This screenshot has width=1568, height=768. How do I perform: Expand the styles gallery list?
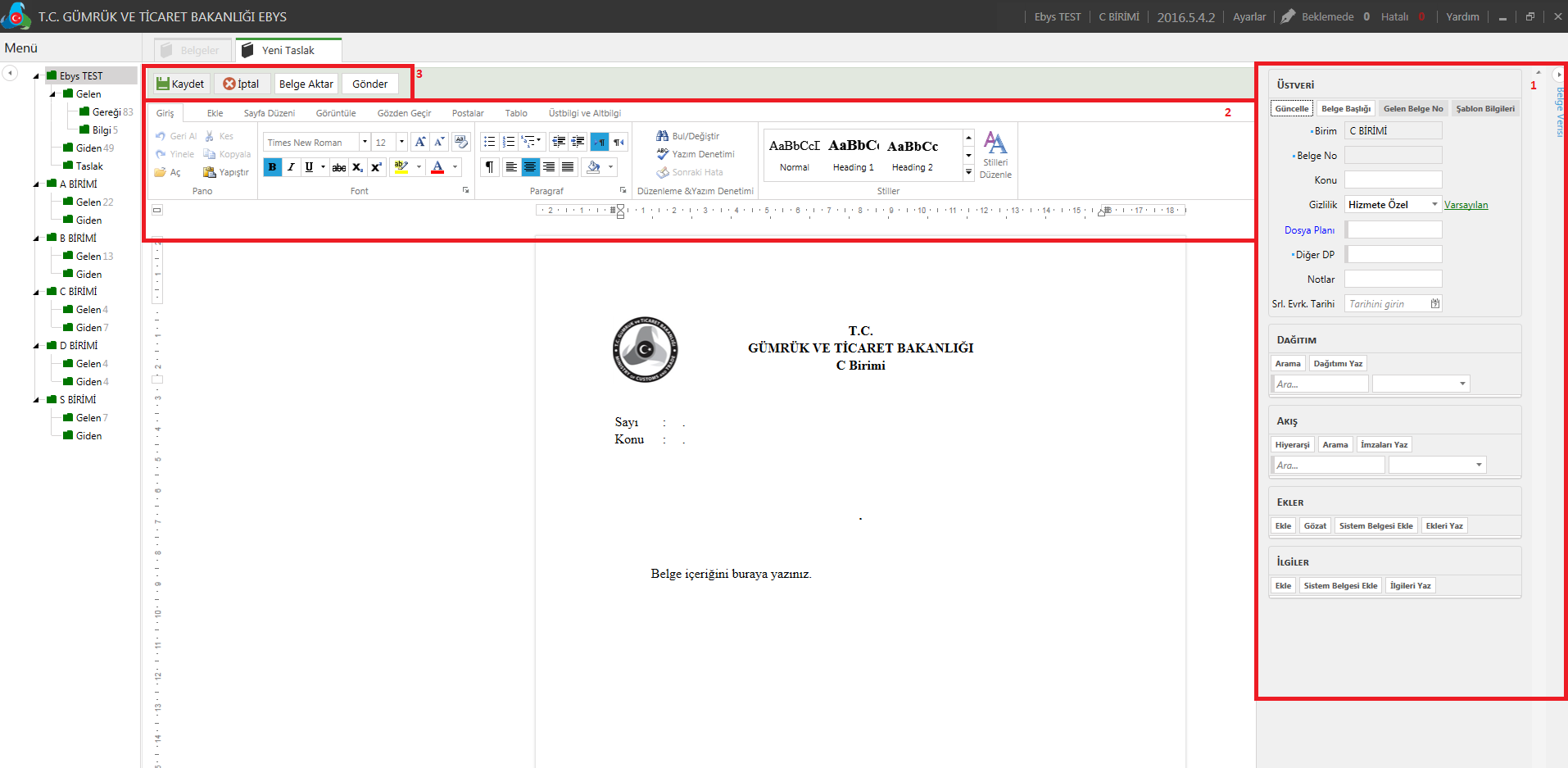968,172
